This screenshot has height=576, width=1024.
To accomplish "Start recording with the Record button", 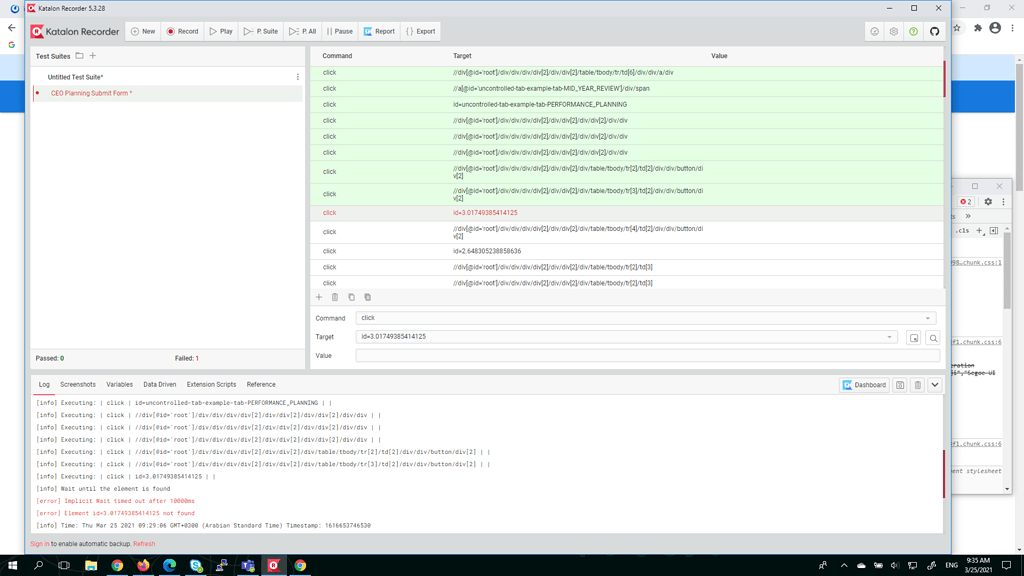I will click(x=182, y=31).
